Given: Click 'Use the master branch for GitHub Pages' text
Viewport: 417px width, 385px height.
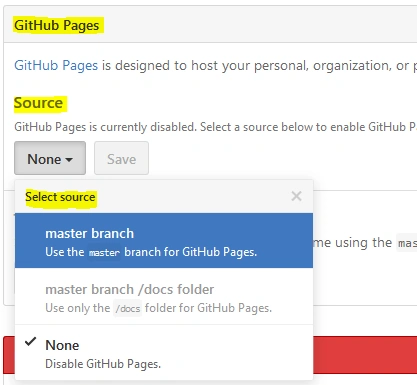Looking at the screenshot, I should pos(151,252).
